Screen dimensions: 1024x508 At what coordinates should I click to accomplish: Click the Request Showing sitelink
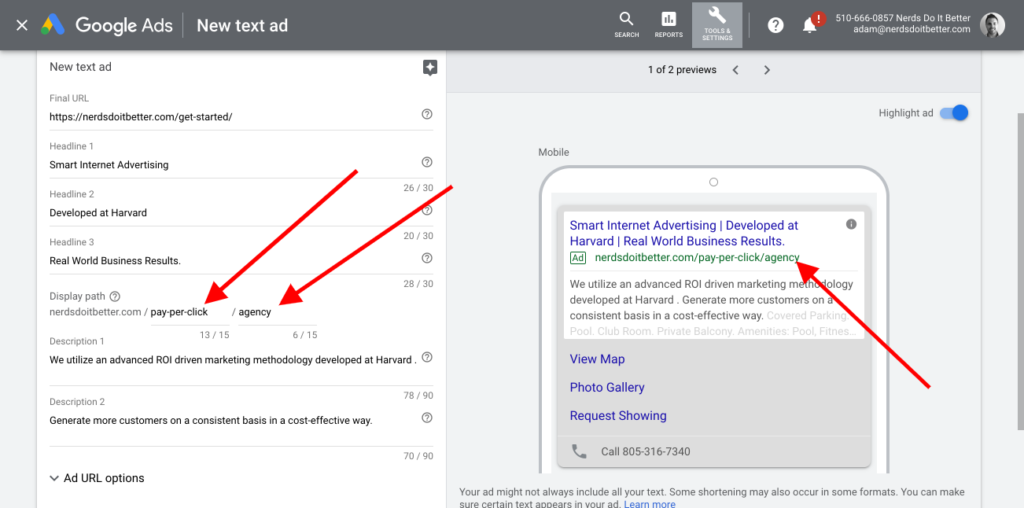tap(618, 415)
